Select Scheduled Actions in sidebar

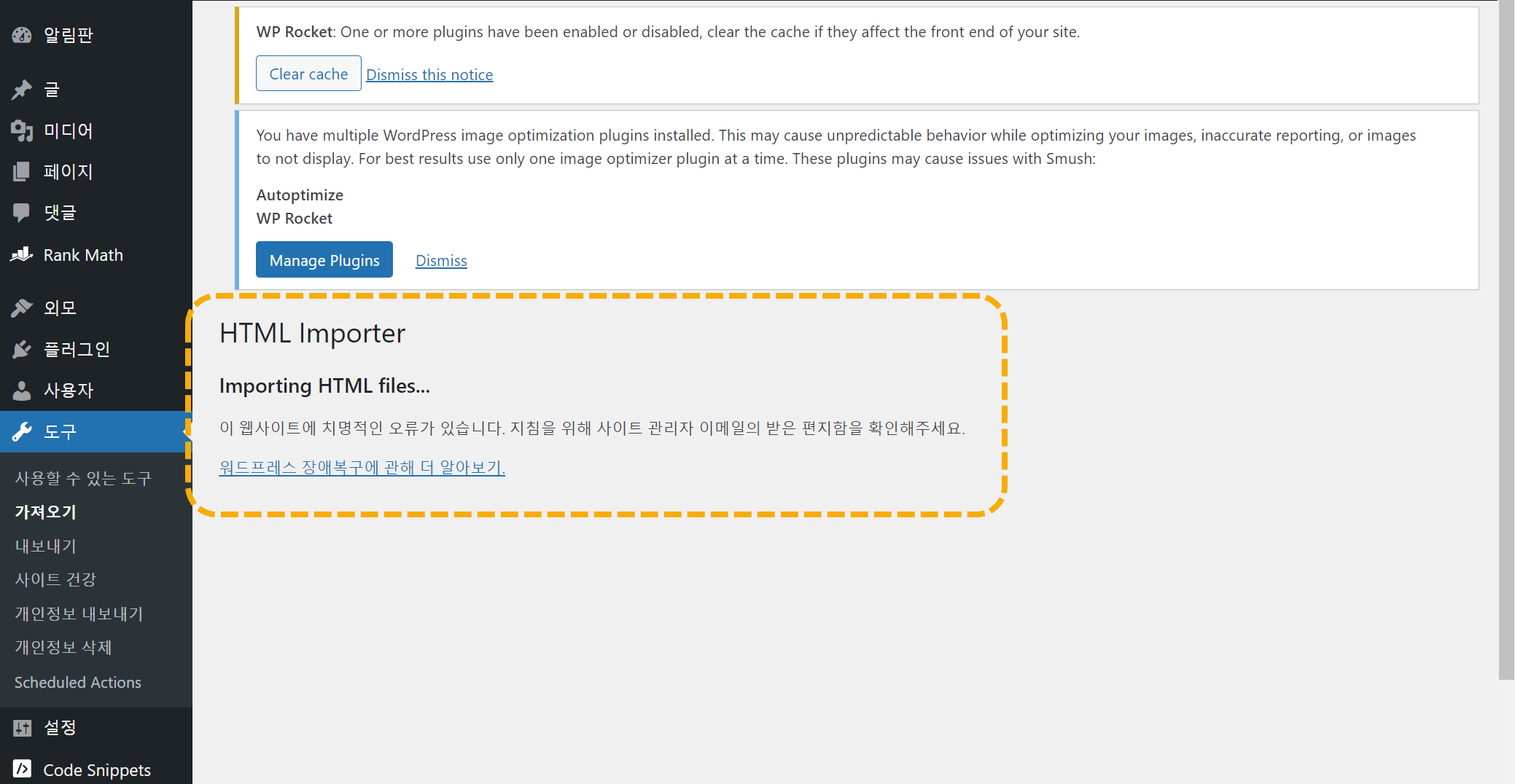[77, 682]
